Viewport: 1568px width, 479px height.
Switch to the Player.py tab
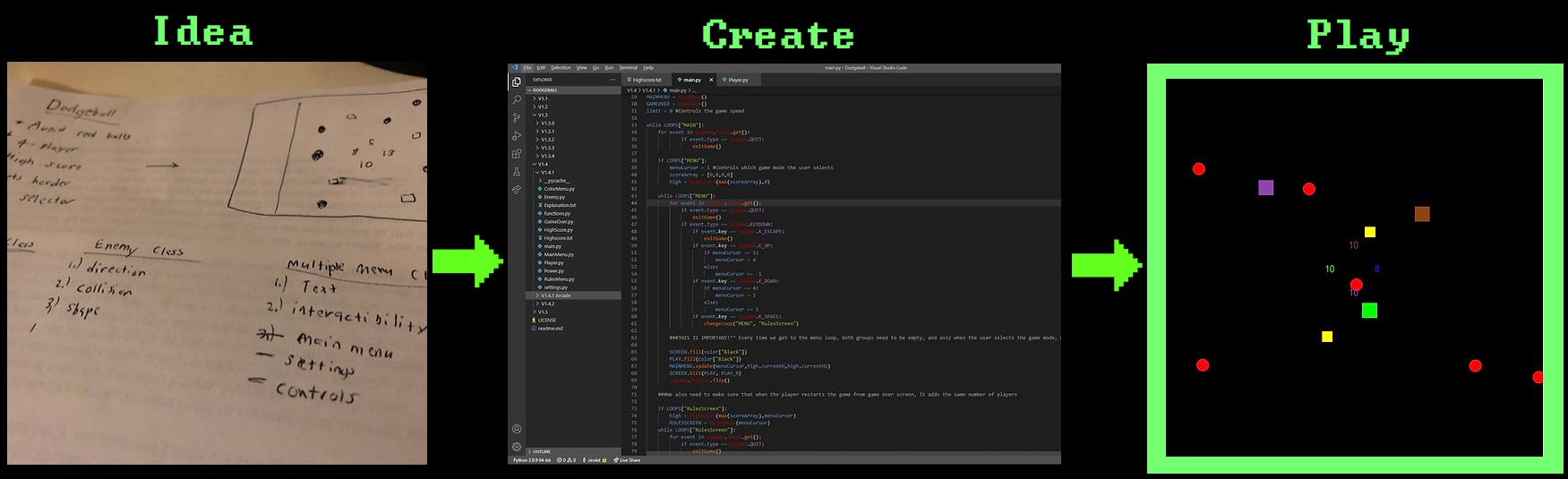click(x=737, y=80)
